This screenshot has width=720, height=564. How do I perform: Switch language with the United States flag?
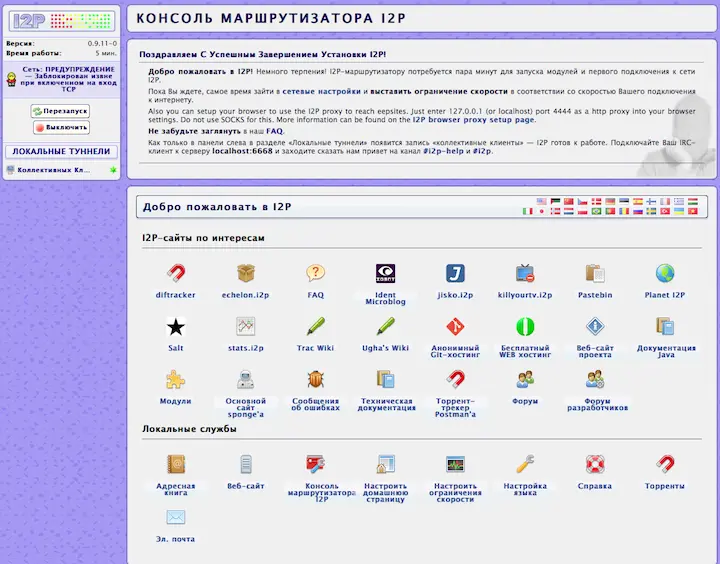click(542, 201)
